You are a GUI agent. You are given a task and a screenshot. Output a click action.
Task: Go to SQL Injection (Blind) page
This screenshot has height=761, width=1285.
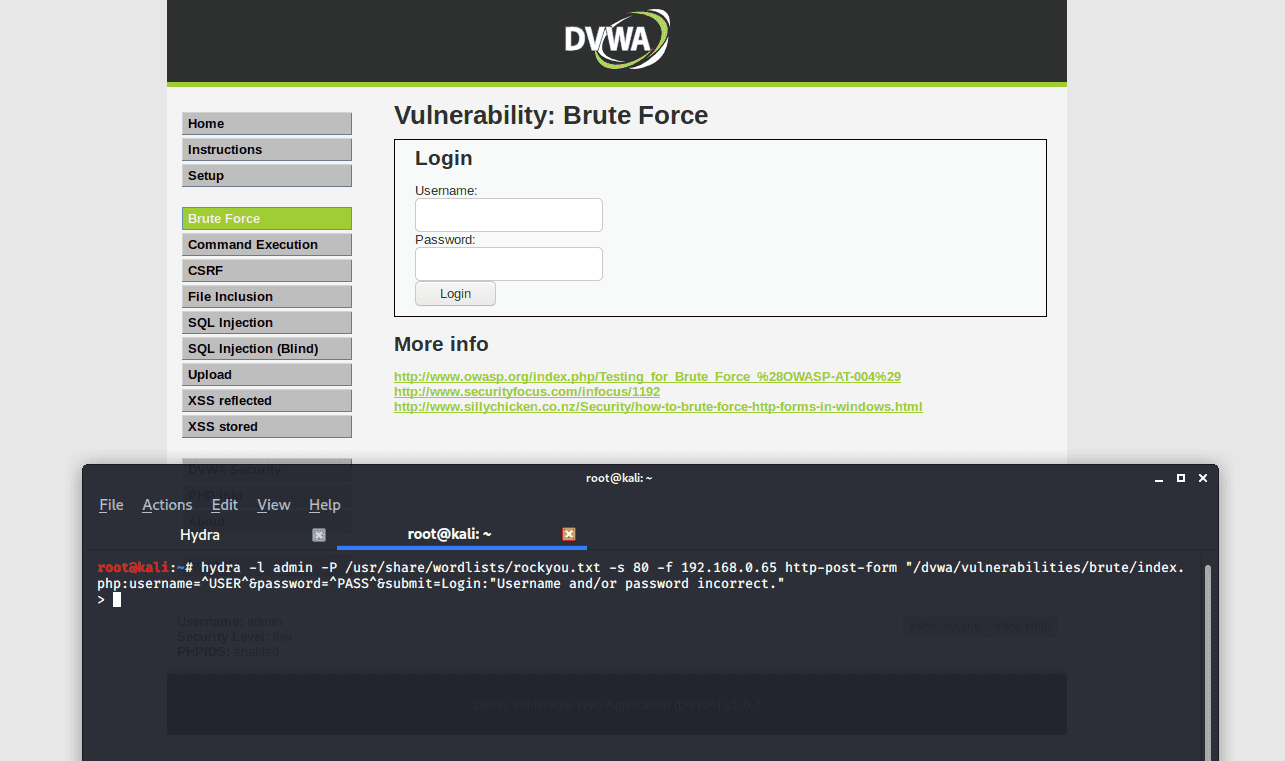[267, 349]
